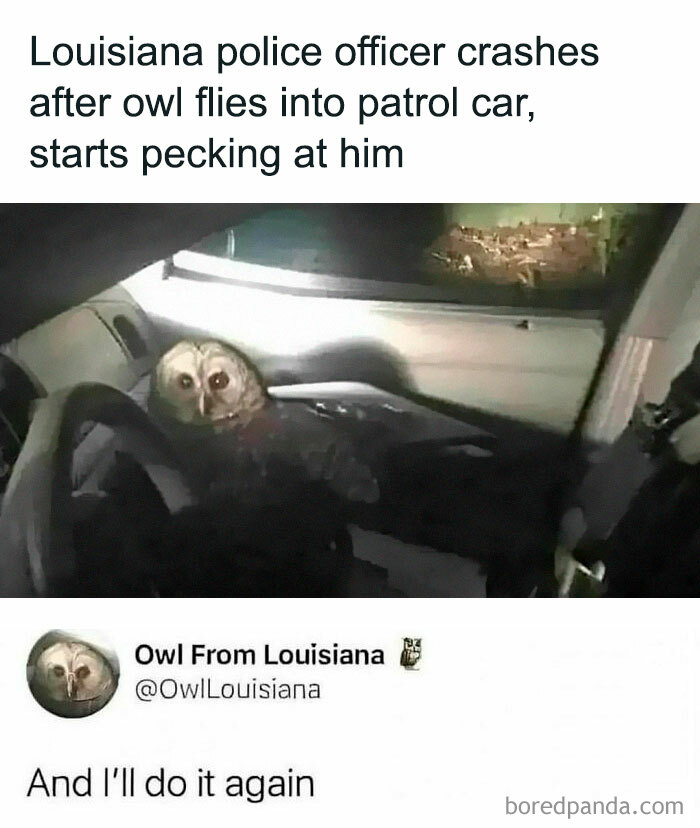Image resolution: width=700 pixels, height=828 pixels.
Task: Click the word "Louisiana" in the headline
Action: [116, 51]
